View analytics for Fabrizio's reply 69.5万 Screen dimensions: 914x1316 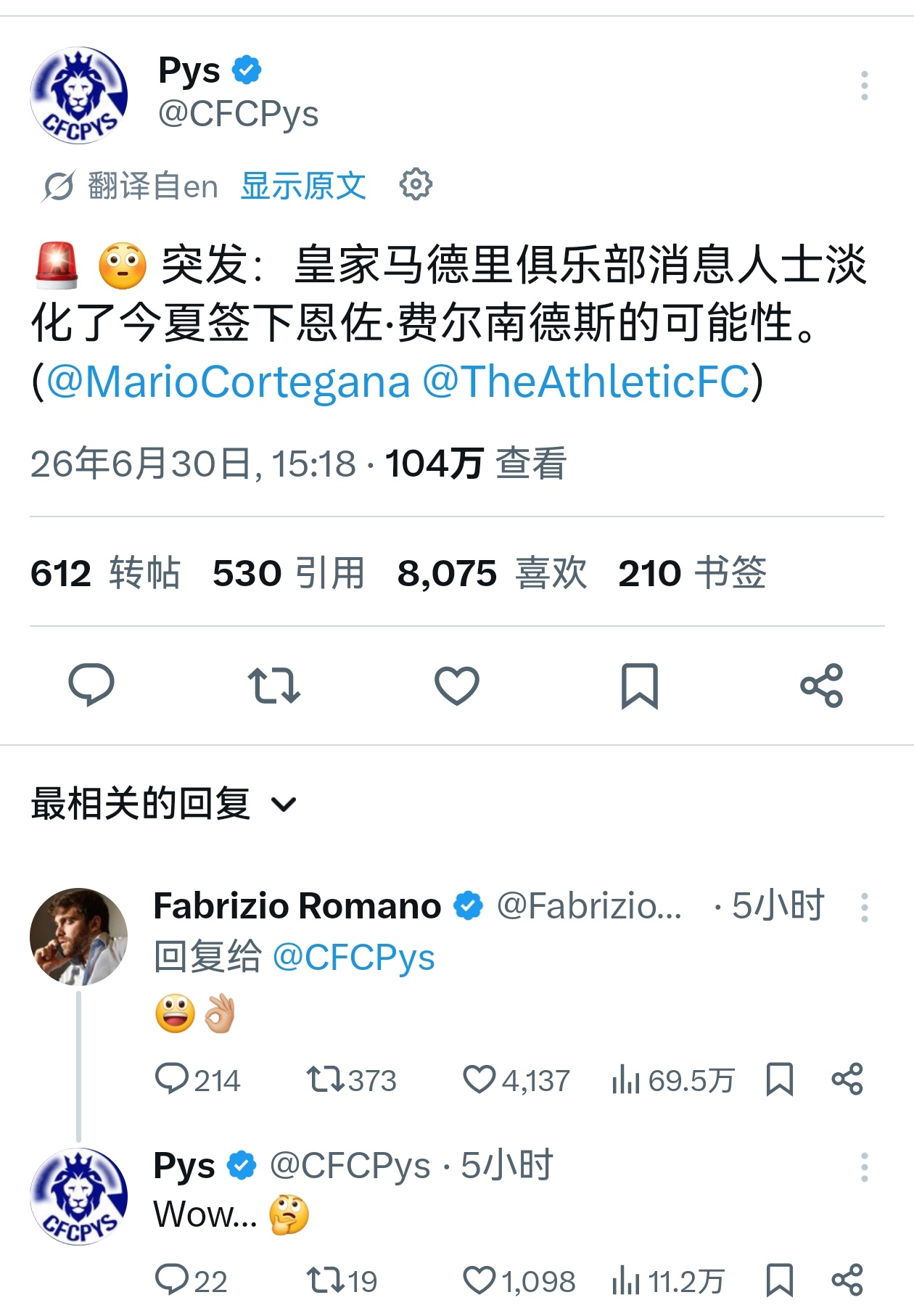tap(673, 1080)
